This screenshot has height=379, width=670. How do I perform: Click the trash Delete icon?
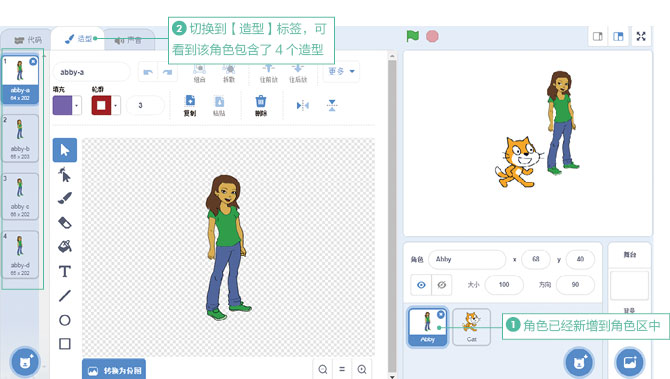pos(261,106)
